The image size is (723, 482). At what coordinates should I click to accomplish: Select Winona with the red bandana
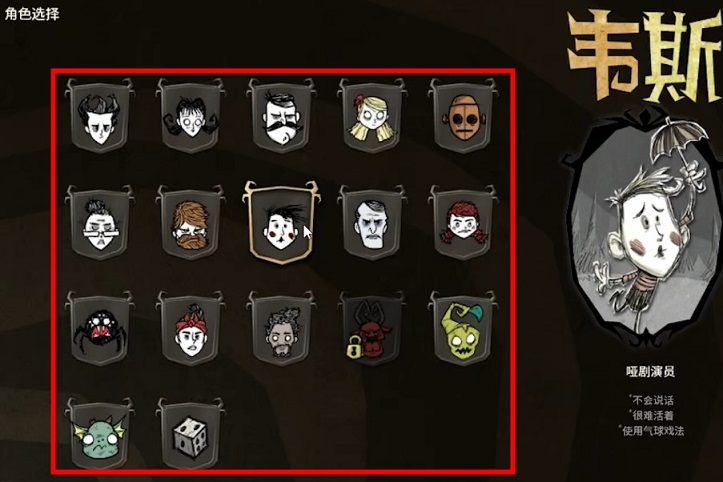190,328
